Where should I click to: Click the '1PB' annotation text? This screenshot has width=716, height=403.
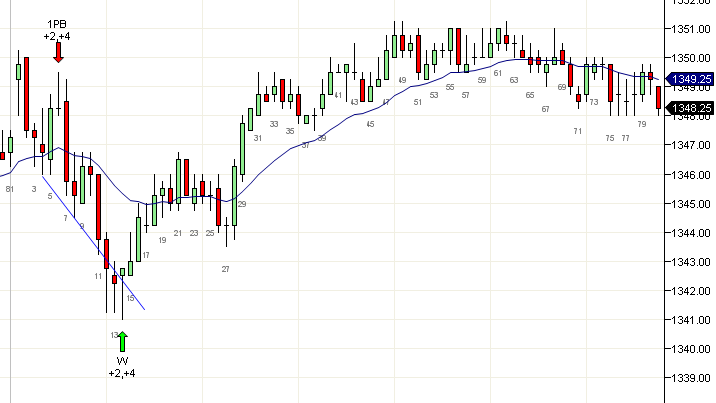[x=57, y=24]
